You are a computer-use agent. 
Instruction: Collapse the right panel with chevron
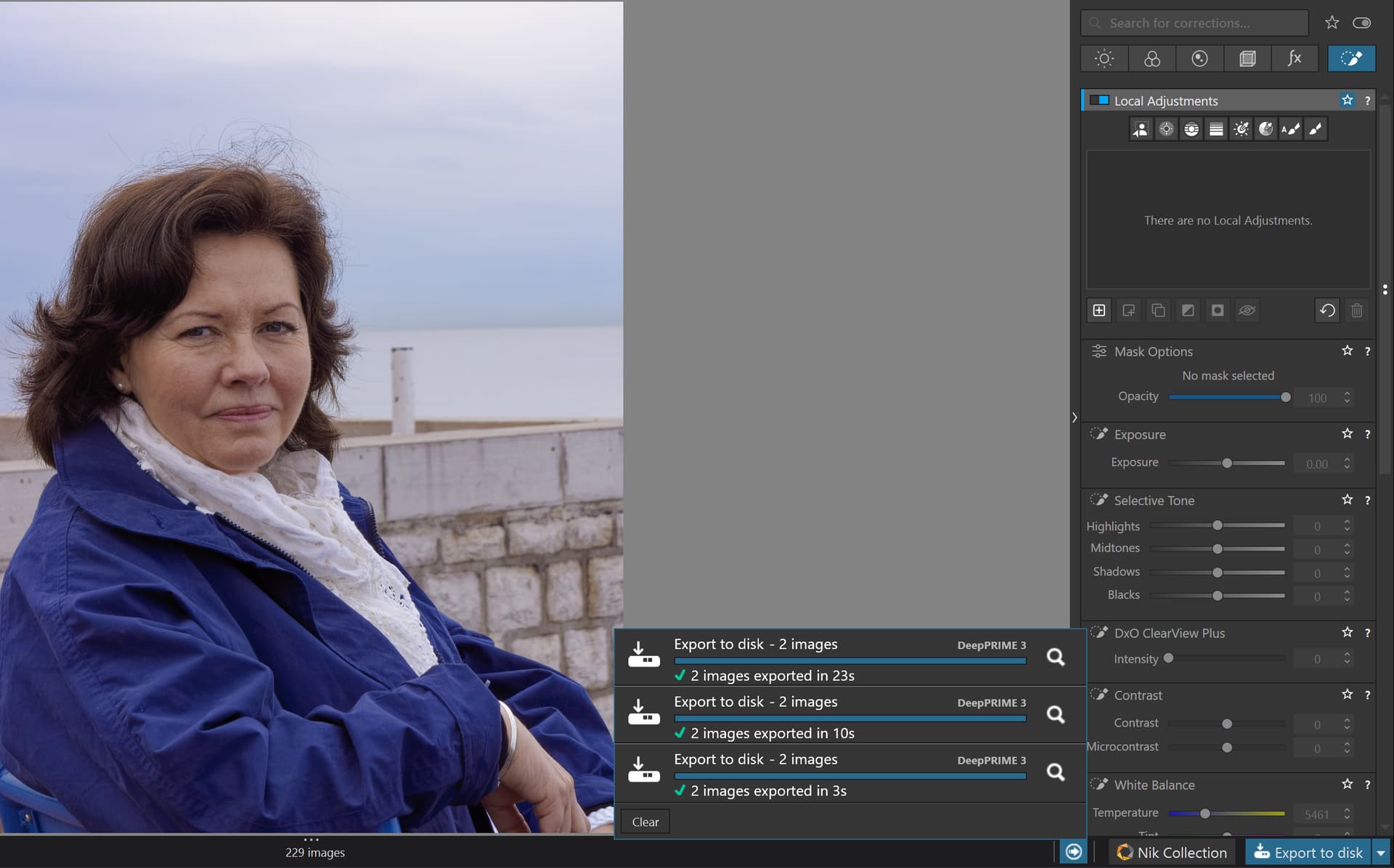coord(1075,417)
